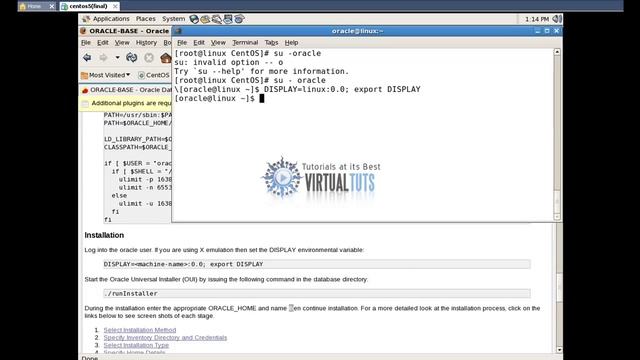
Task: Click the Firefox page scrollbar down arrow
Action: click(x=559, y=350)
